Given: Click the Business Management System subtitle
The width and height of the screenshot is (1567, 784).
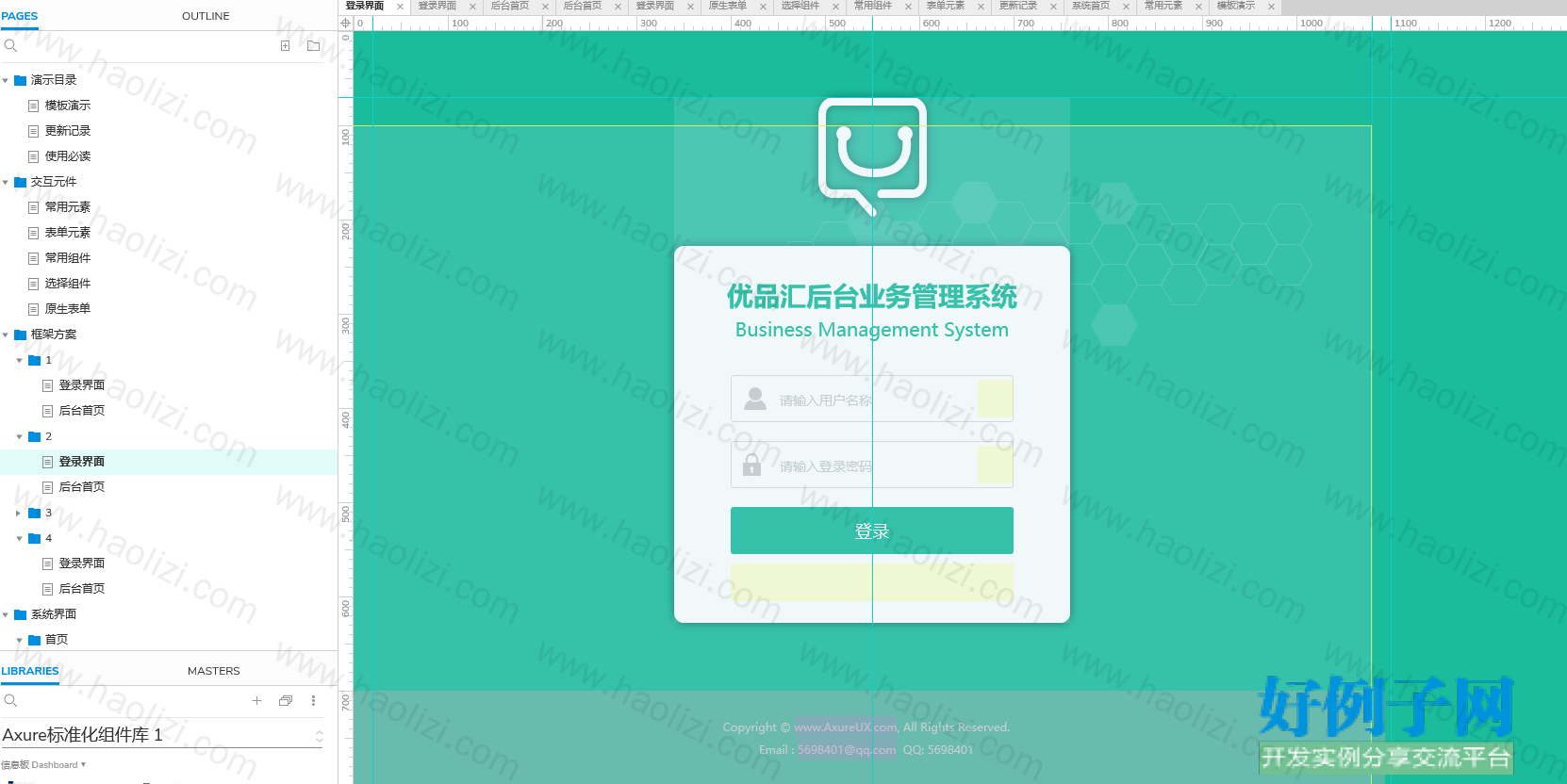Looking at the screenshot, I should tap(872, 330).
